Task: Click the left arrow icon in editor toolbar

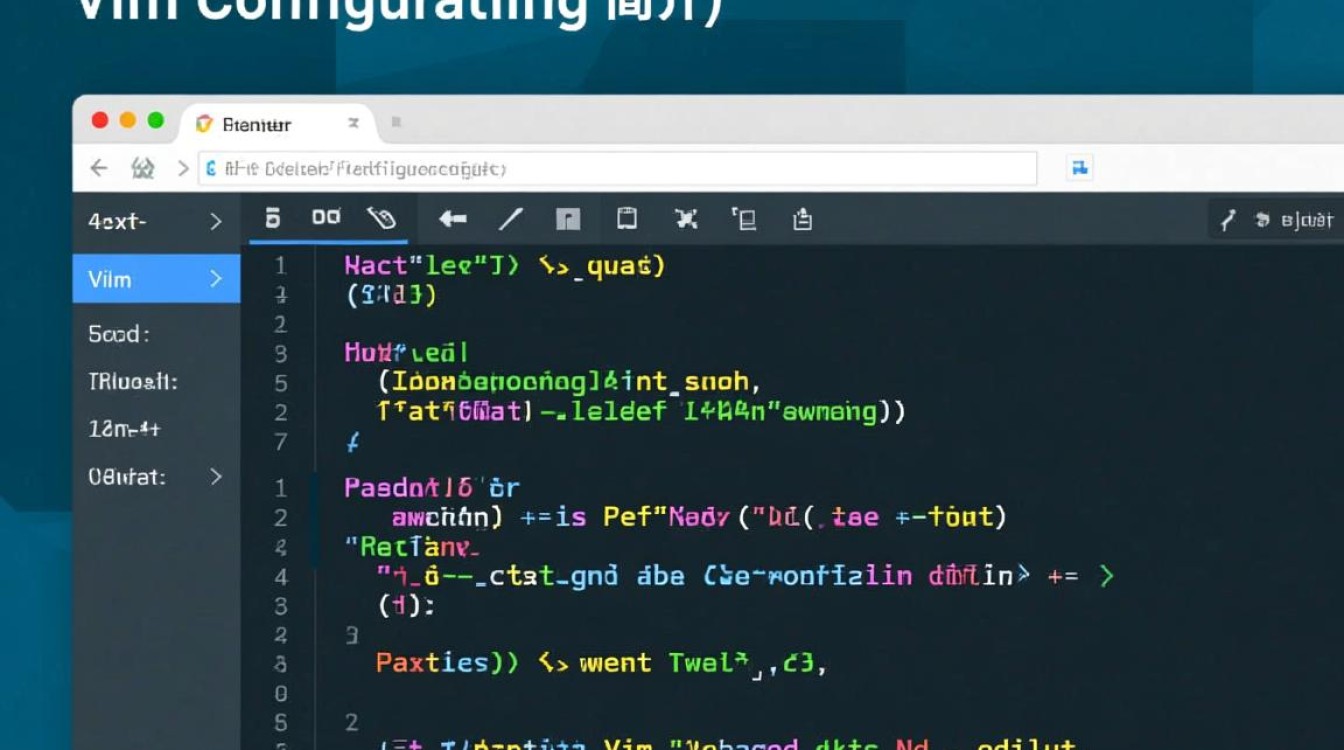Action: 453,219
